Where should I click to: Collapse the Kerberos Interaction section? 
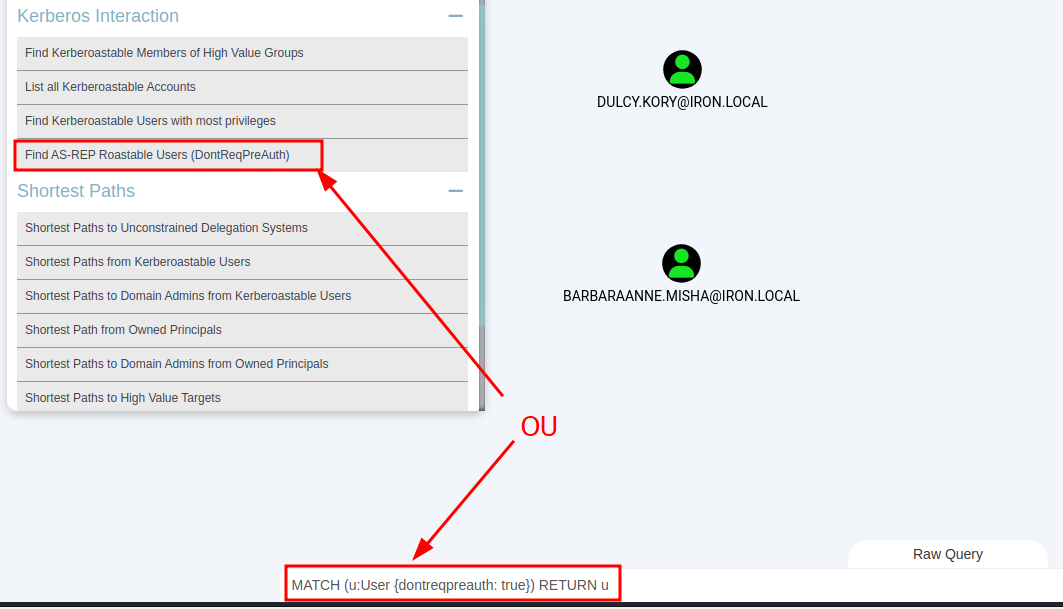[x=456, y=16]
